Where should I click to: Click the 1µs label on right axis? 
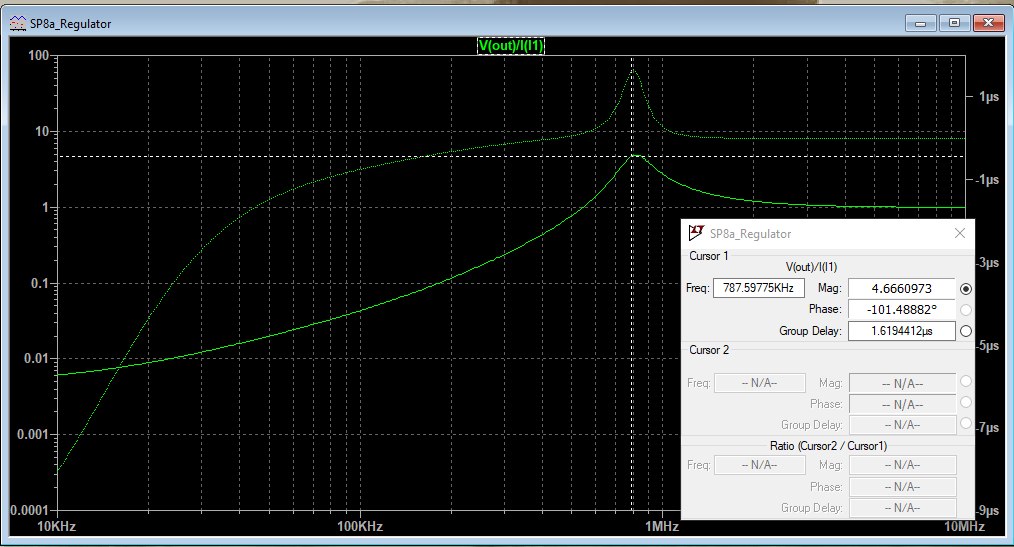point(989,97)
